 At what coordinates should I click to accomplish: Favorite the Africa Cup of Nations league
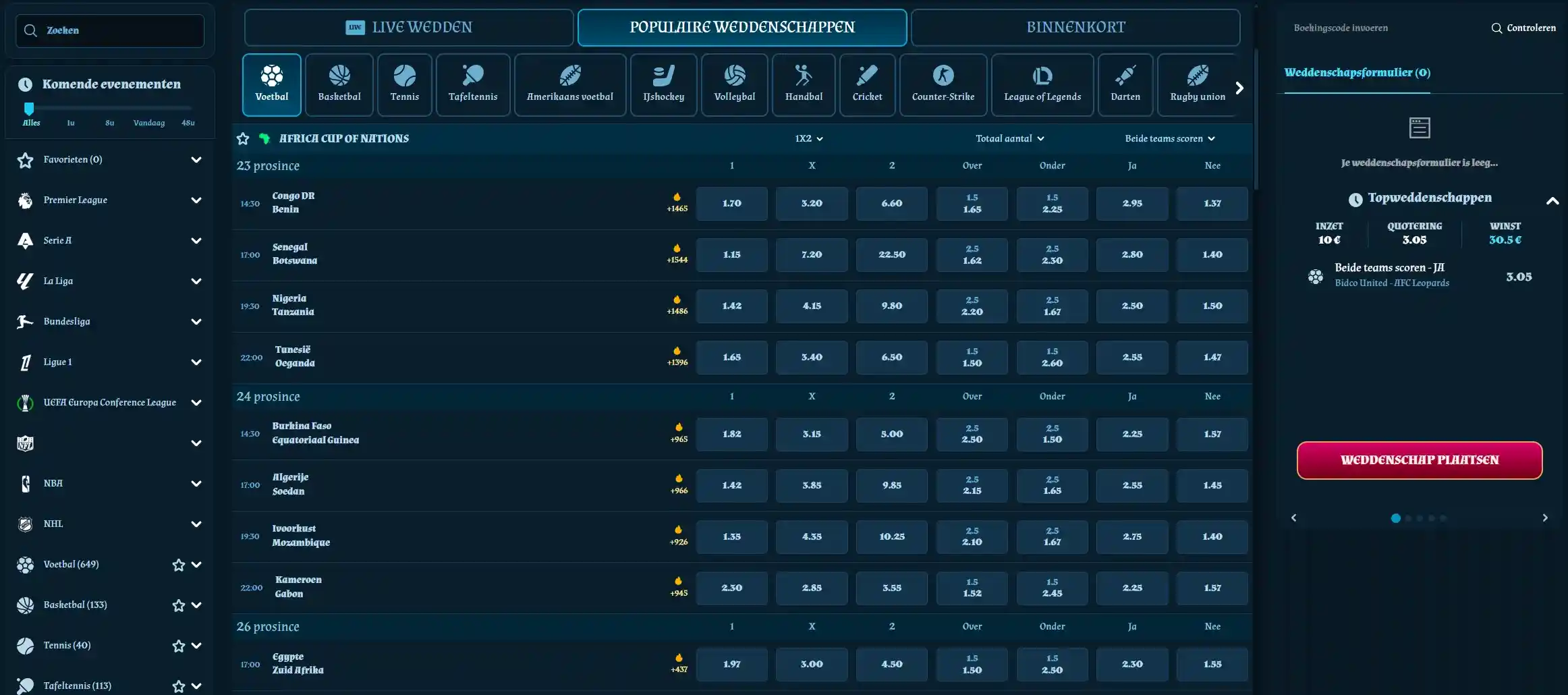click(x=243, y=139)
